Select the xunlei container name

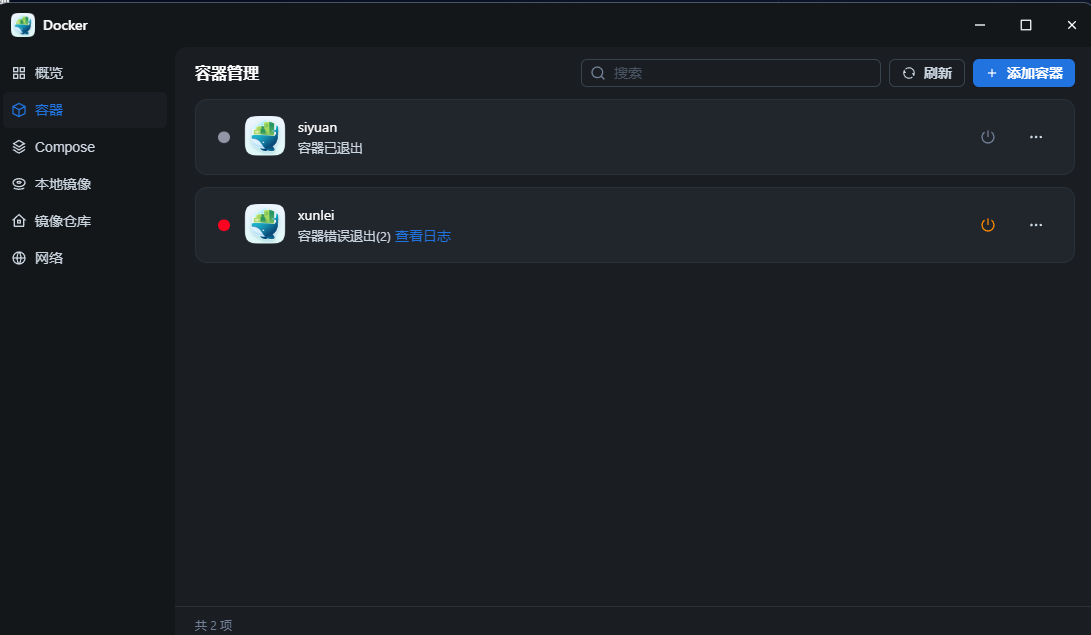click(316, 215)
